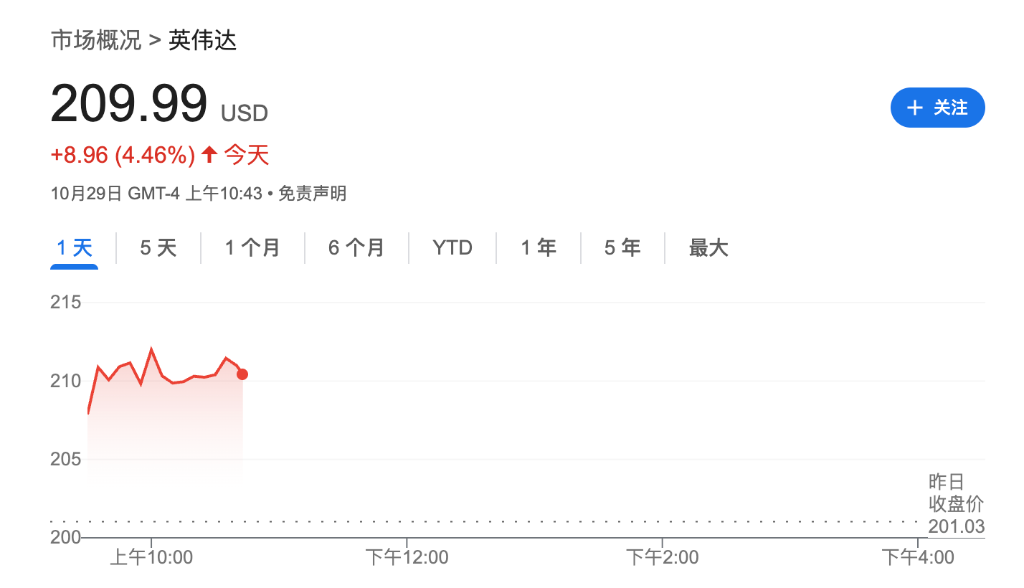Switch to the 1 个月 time range tab

pos(252,247)
